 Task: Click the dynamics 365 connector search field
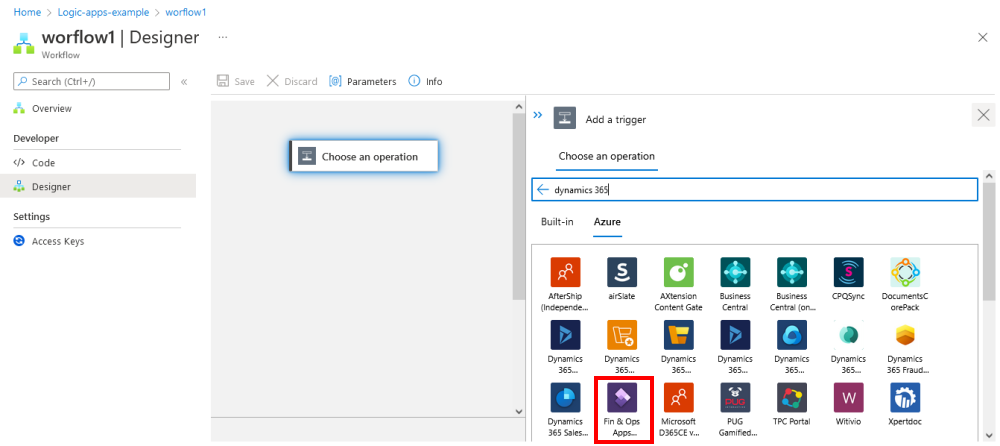point(754,190)
